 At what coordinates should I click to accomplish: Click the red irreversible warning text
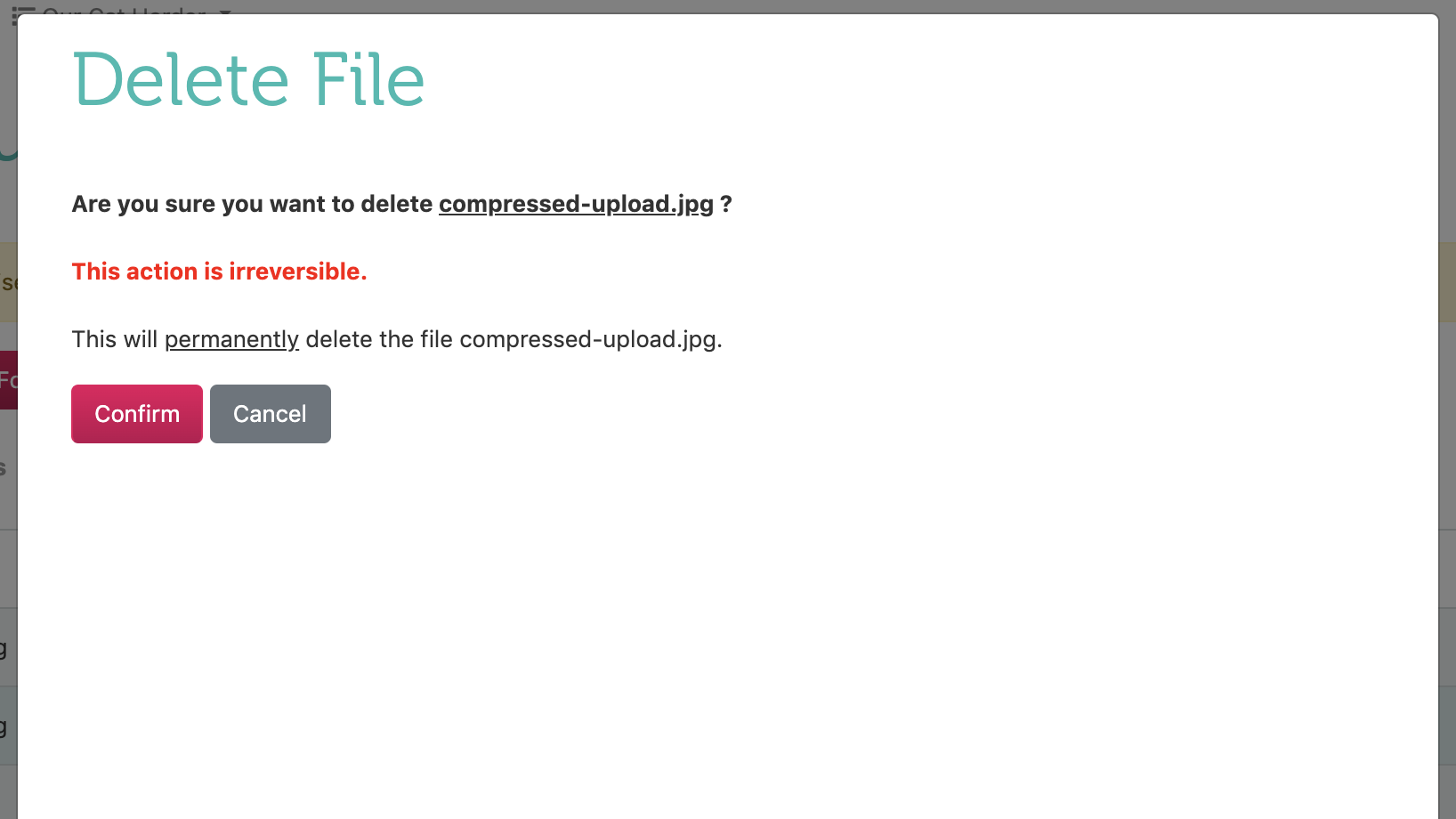pyautogui.click(x=219, y=272)
